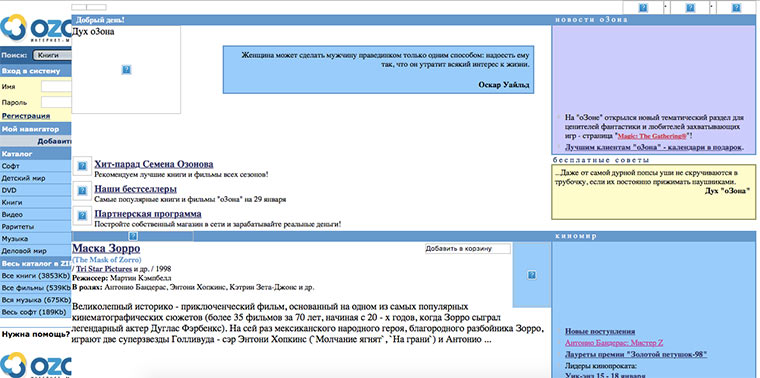Click the Каталог sidebar header
This screenshot has height=378, width=760.
coord(35,154)
